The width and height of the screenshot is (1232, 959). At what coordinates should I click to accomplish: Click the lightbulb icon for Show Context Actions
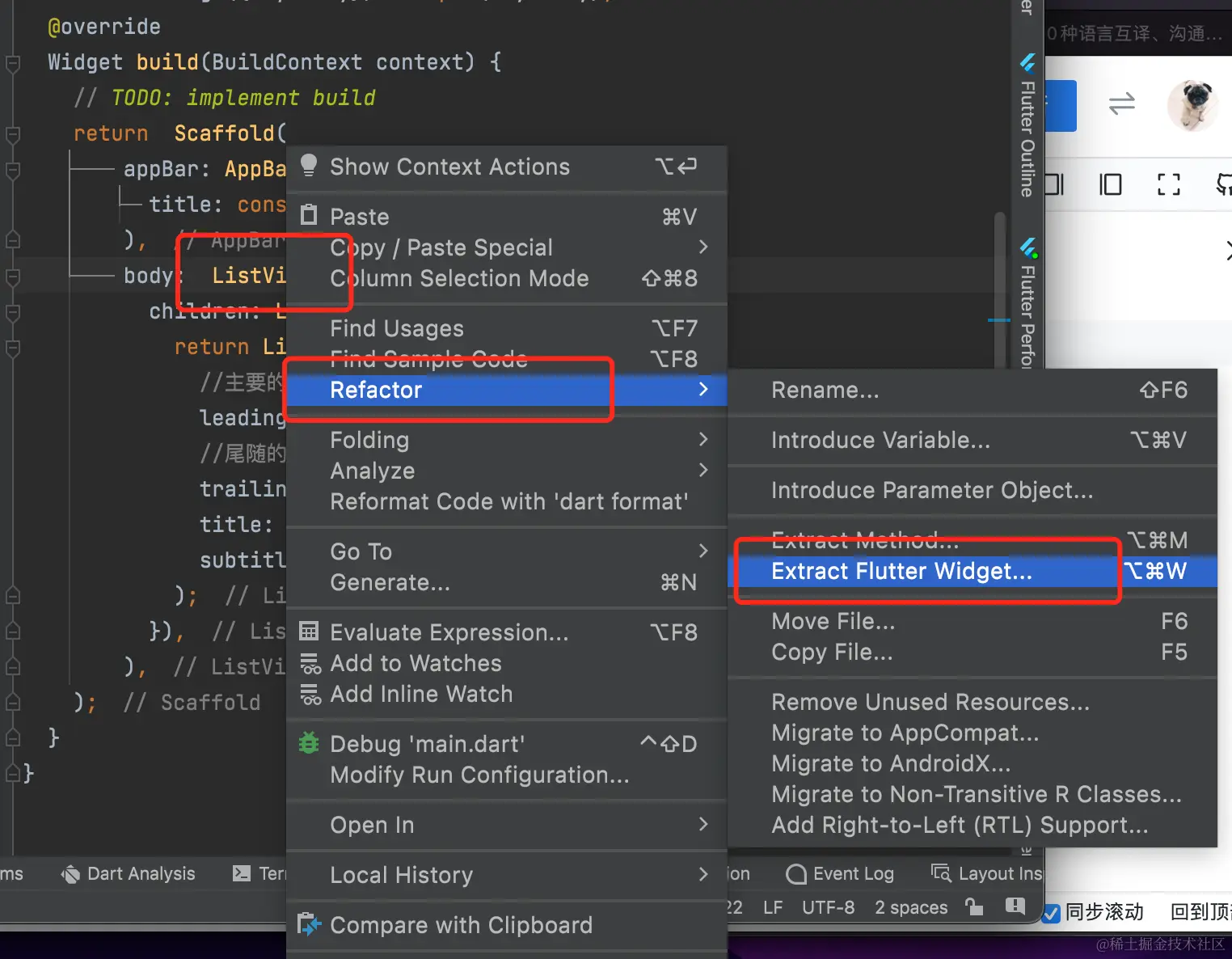click(308, 166)
